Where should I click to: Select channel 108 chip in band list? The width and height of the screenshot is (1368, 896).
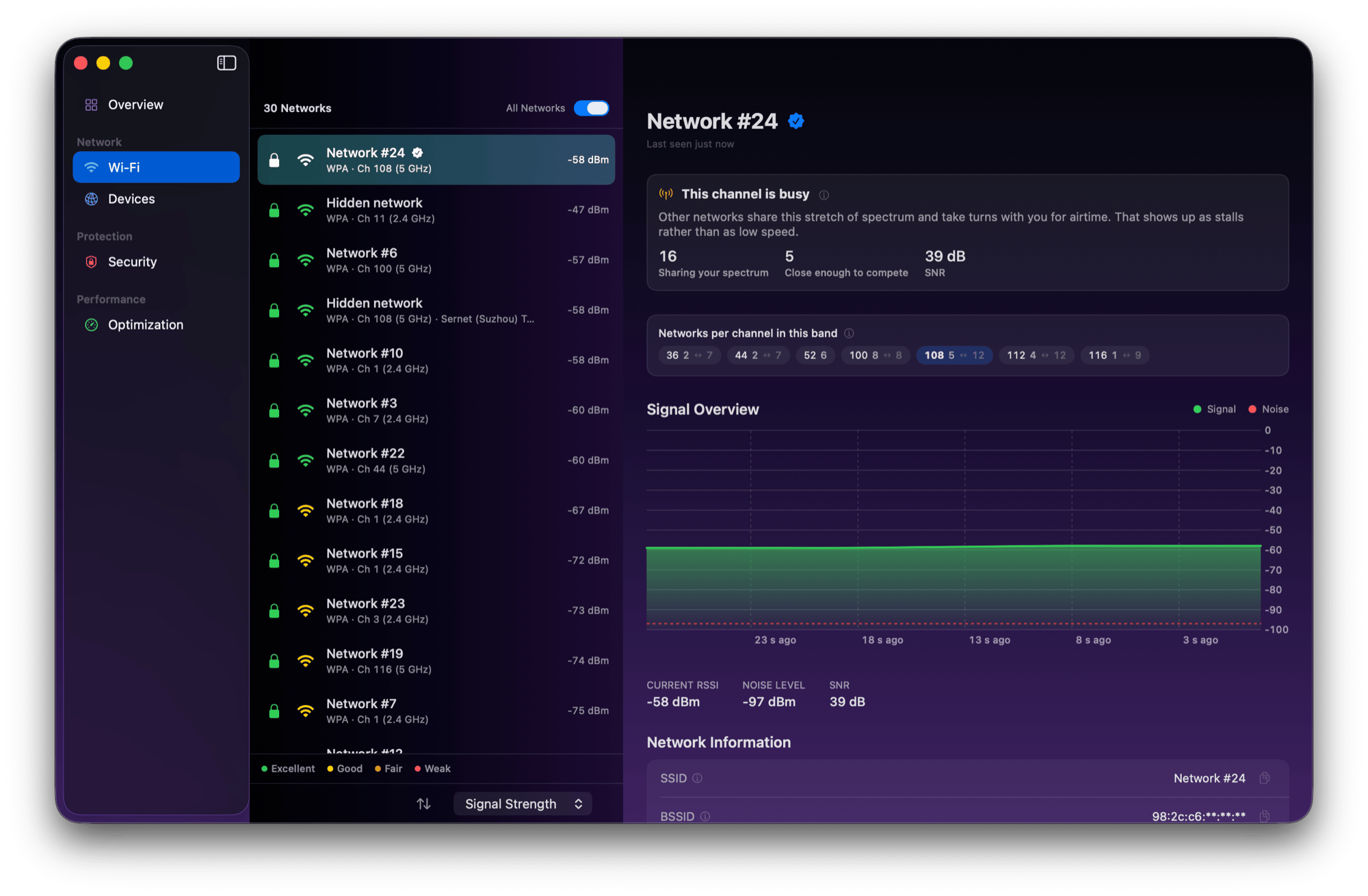pyautogui.click(x=954, y=356)
